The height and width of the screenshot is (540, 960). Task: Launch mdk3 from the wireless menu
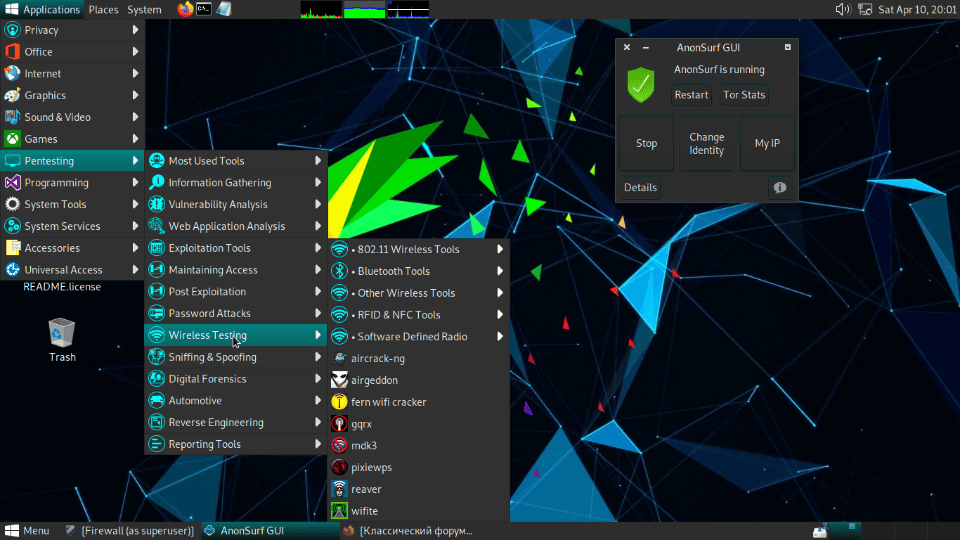pyautogui.click(x=419, y=446)
